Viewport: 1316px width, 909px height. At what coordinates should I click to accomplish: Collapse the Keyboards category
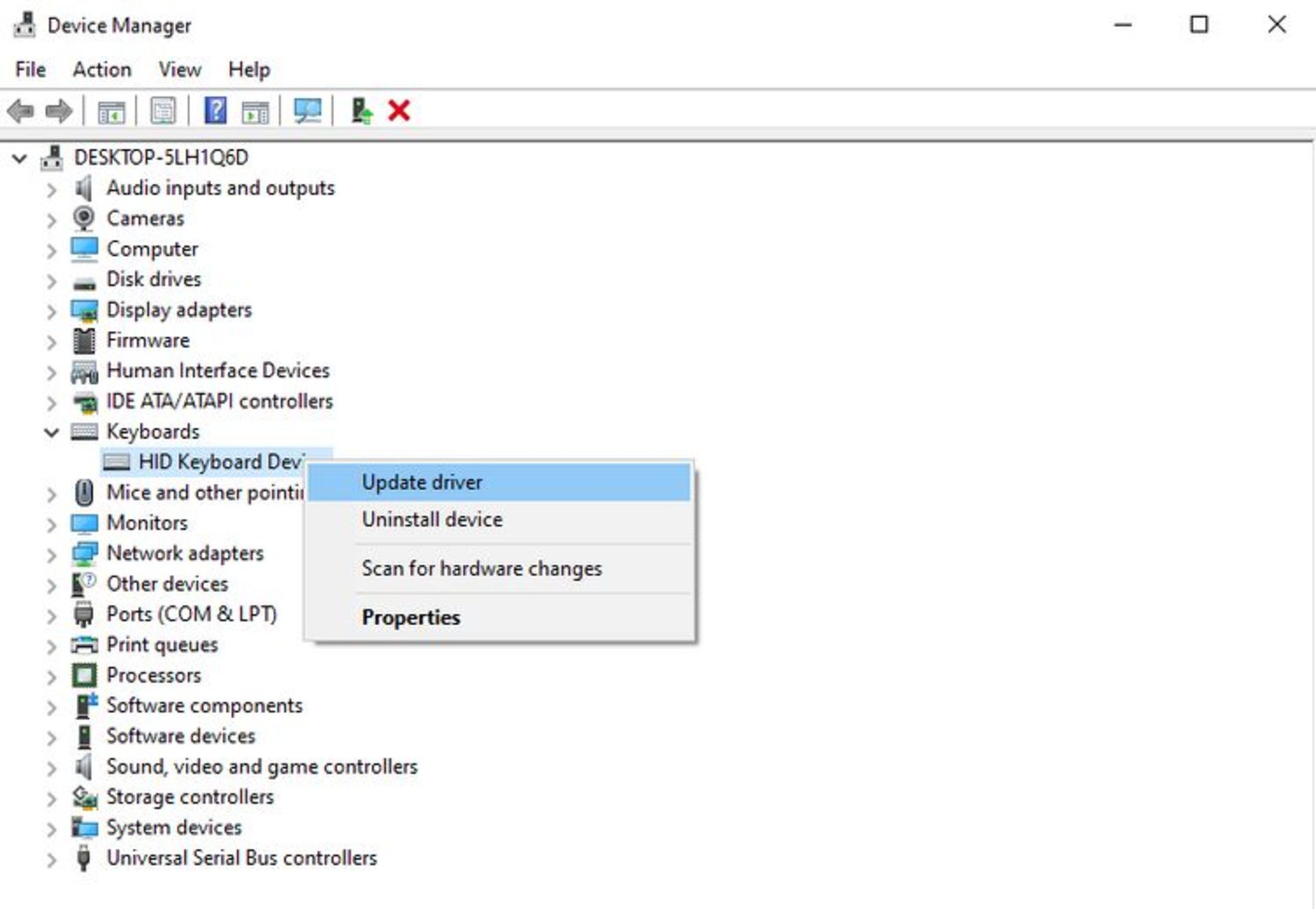(51, 432)
